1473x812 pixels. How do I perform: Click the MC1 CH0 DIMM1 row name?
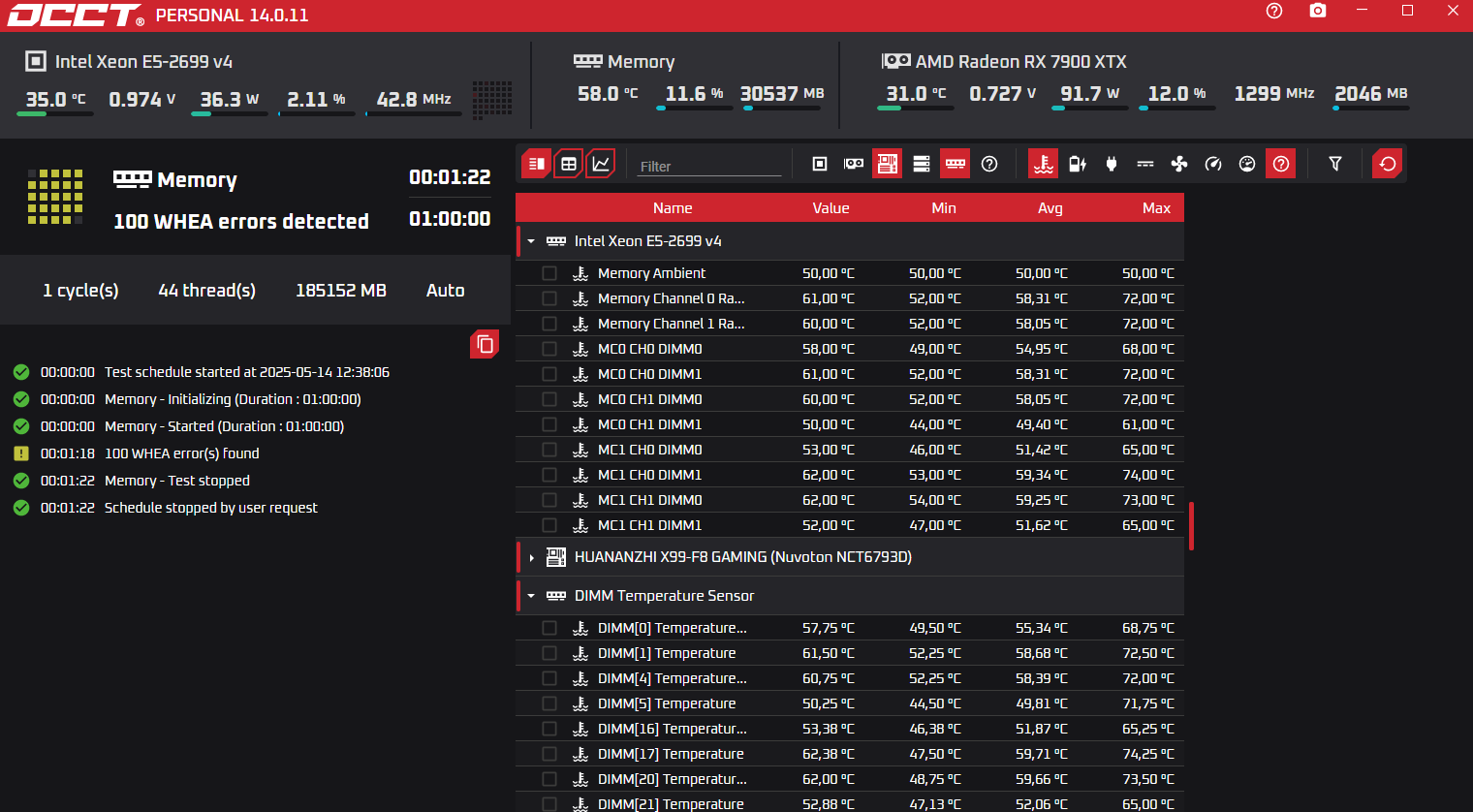tap(649, 475)
